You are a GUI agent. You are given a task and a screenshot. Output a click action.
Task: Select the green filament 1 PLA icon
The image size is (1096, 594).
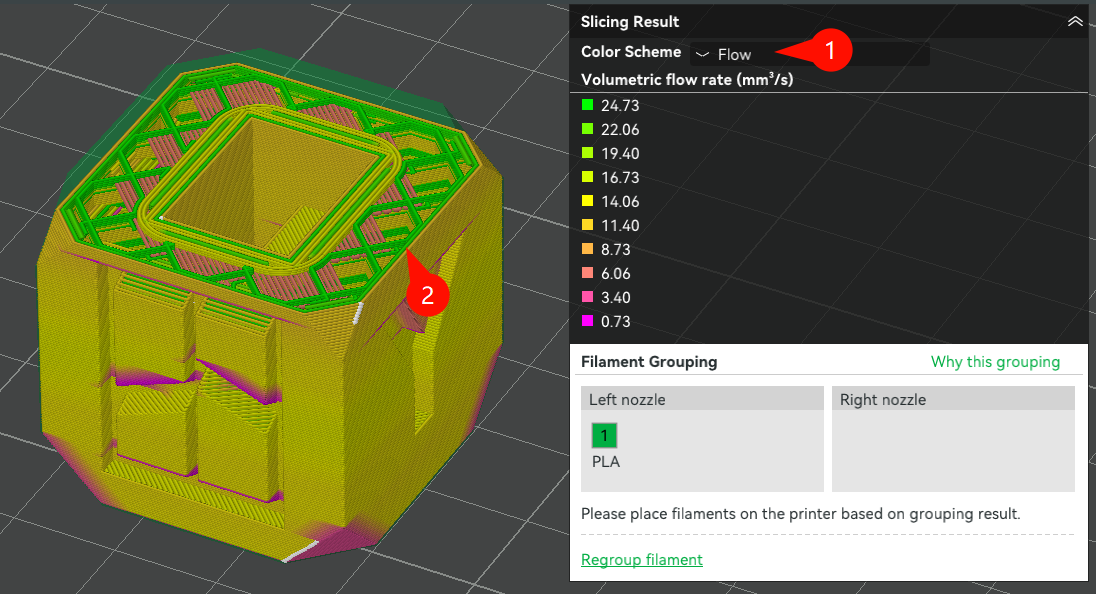click(x=604, y=435)
